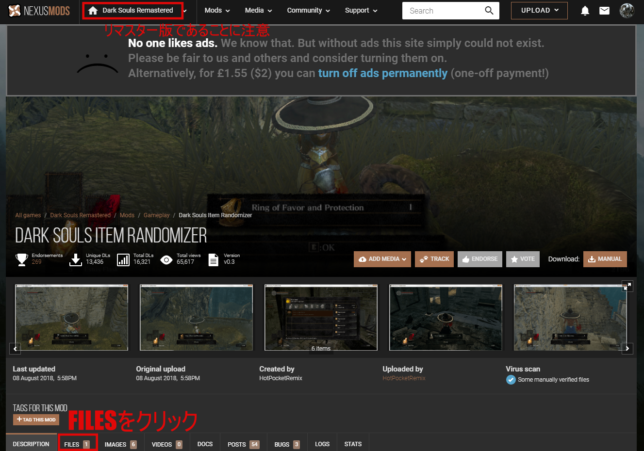Click the Endorsements trophy icon
Image resolution: width=644 pixels, height=451 pixels.
tap(22, 260)
